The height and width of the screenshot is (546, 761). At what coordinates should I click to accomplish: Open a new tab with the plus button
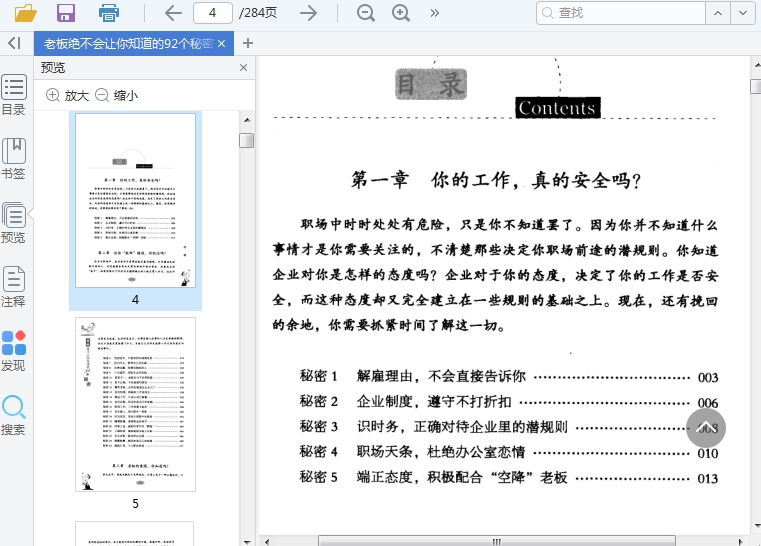pos(248,43)
